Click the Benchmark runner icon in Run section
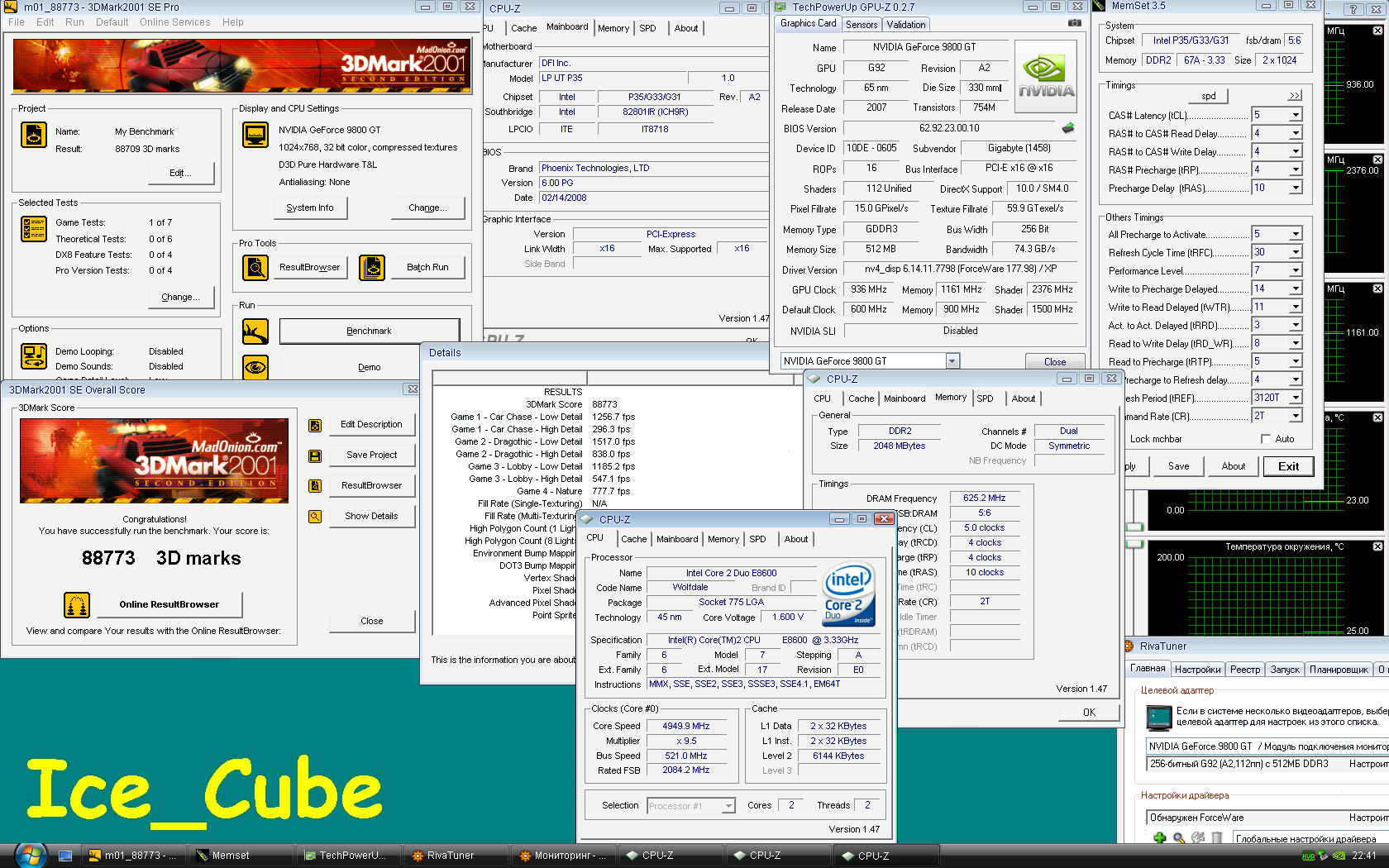This screenshot has height=868, width=1389. [255, 331]
